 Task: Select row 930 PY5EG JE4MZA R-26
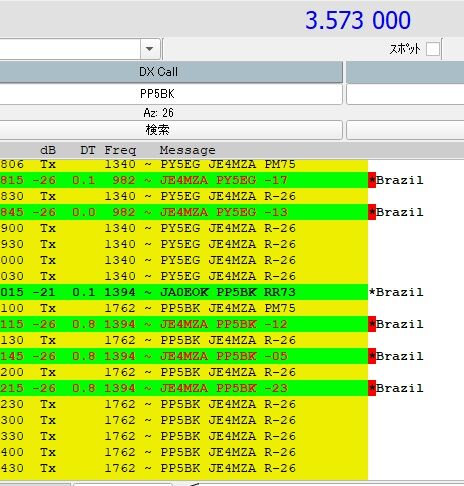click(184, 244)
